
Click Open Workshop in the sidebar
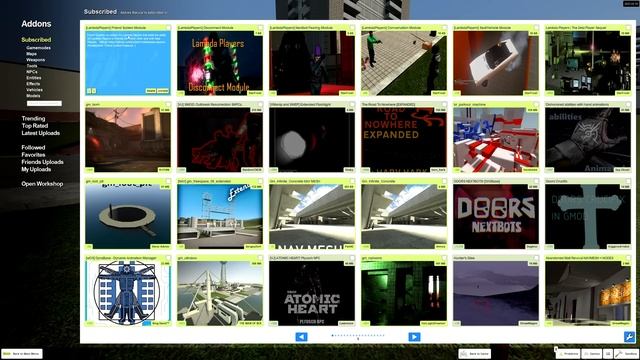click(x=42, y=184)
